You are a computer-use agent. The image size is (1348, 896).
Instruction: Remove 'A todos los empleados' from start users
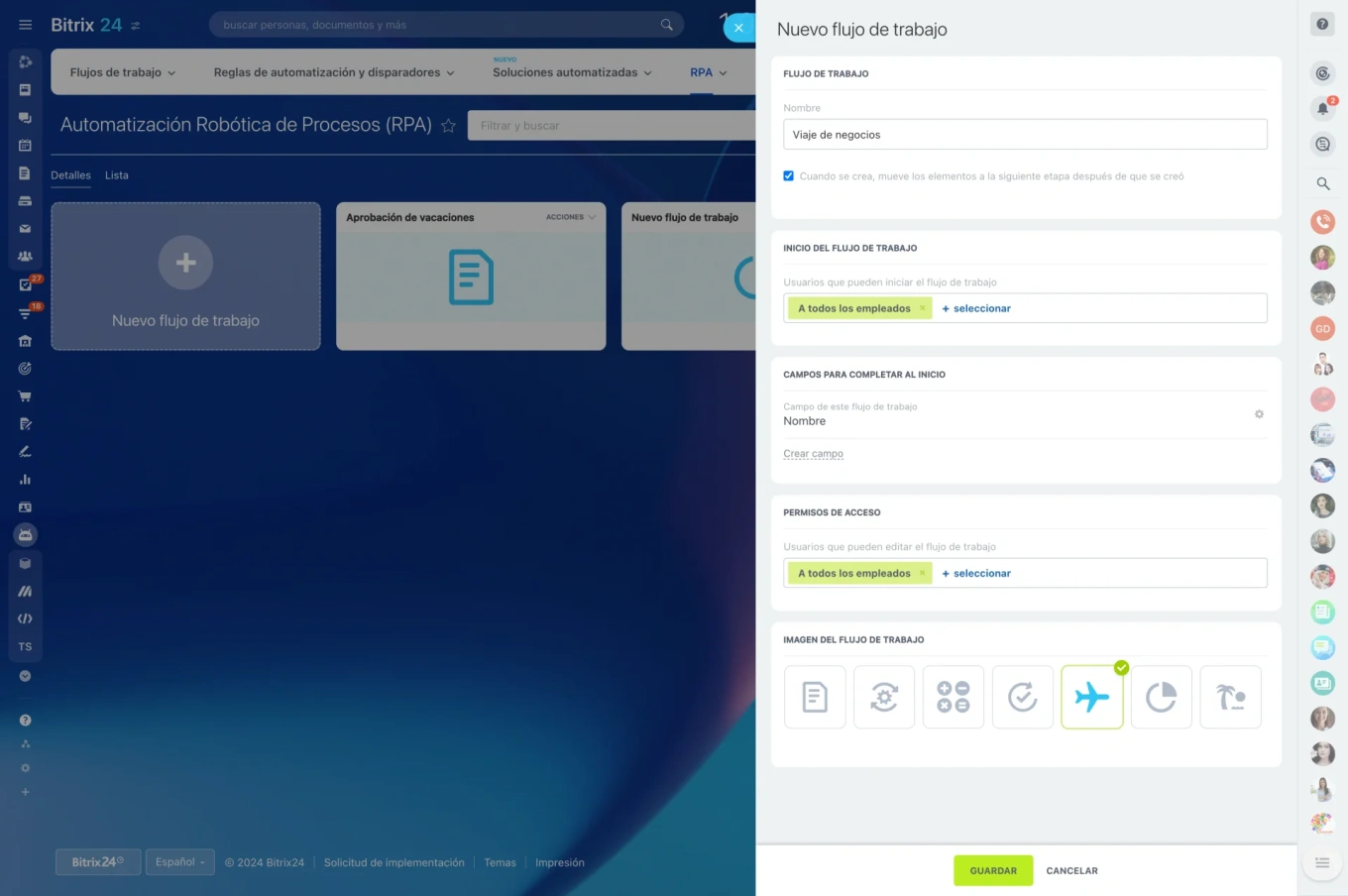point(922,308)
